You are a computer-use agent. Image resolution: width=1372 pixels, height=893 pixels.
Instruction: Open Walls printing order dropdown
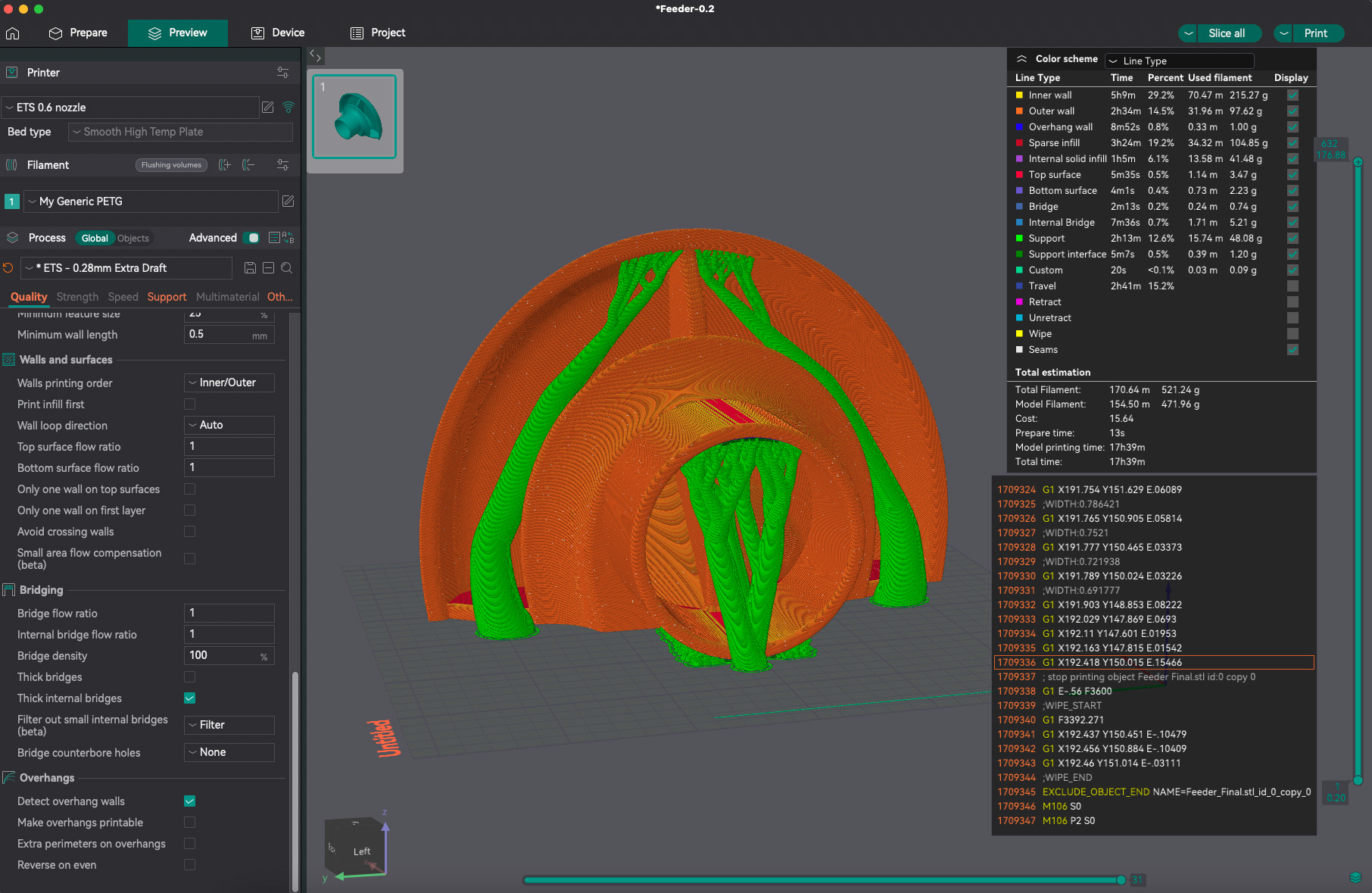pos(229,383)
